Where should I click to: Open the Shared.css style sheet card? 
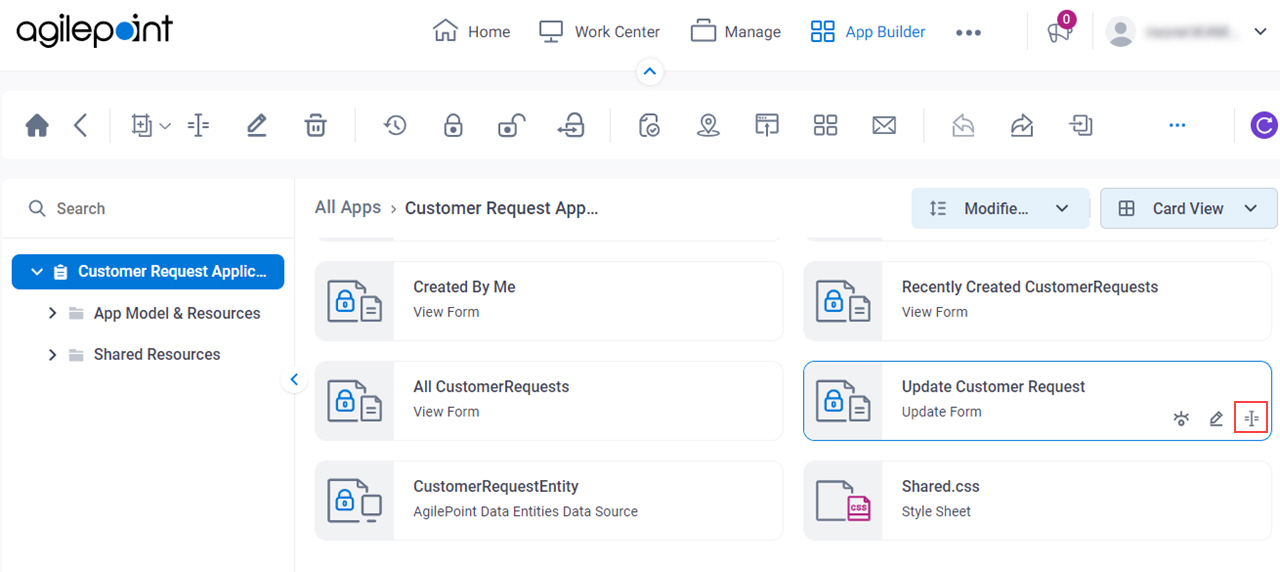pyautogui.click(x=1037, y=501)
